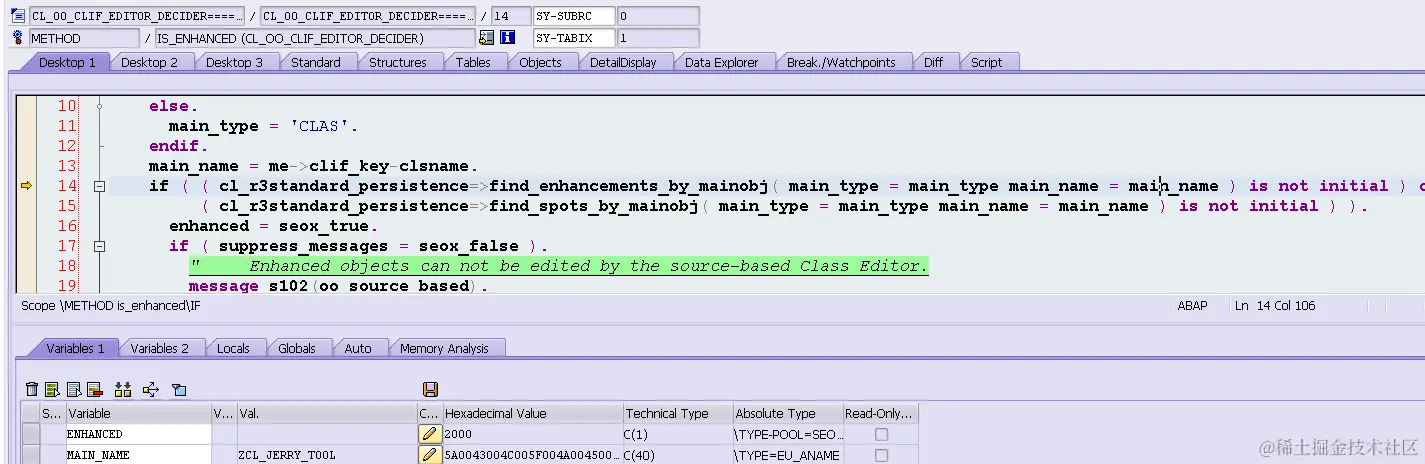Viewport: 1425px width, 464px height.
Task: Click the Ln 14 Col 106 status text
Action: click(x=1275, y=306)
